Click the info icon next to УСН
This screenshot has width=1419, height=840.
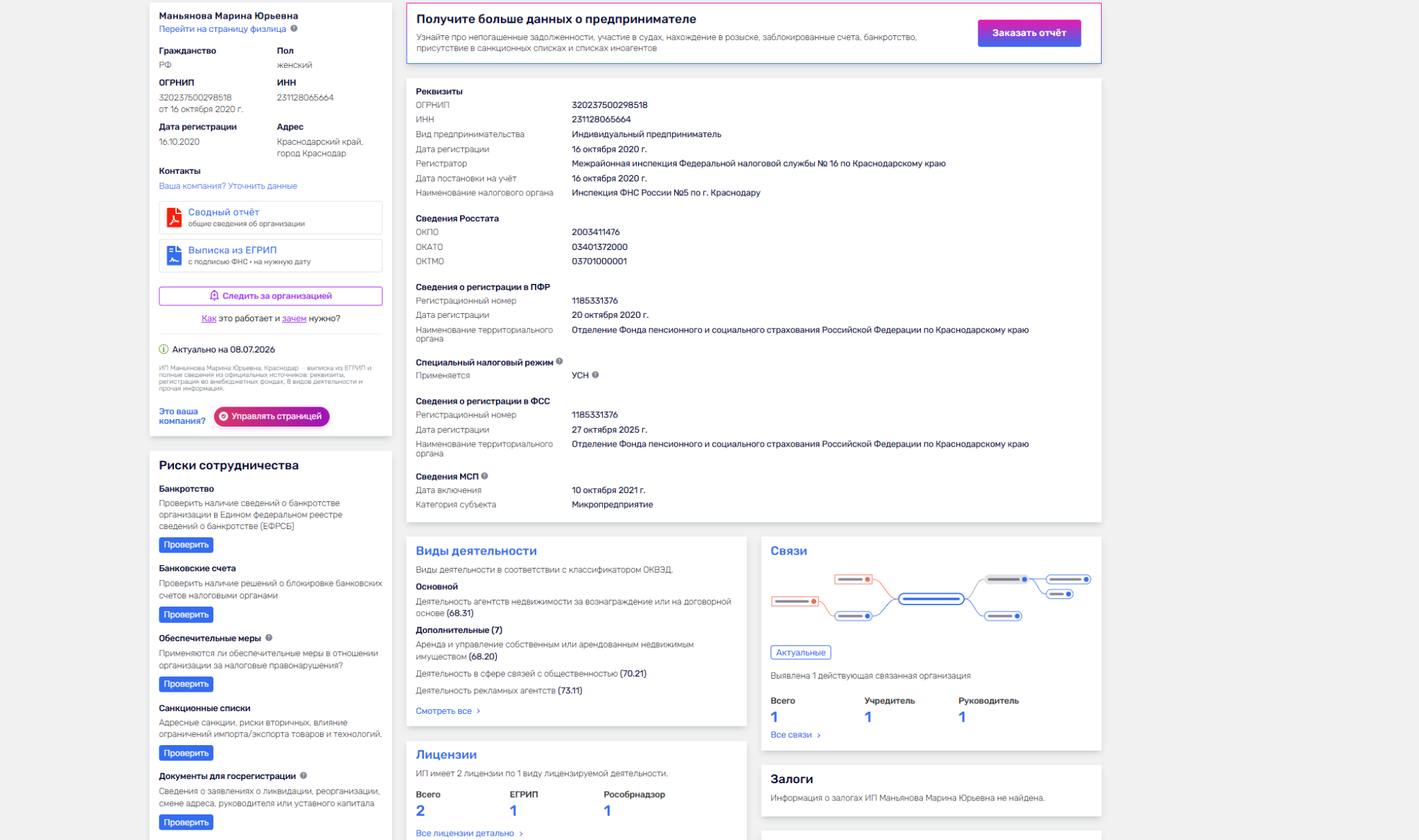coord(595,375)
